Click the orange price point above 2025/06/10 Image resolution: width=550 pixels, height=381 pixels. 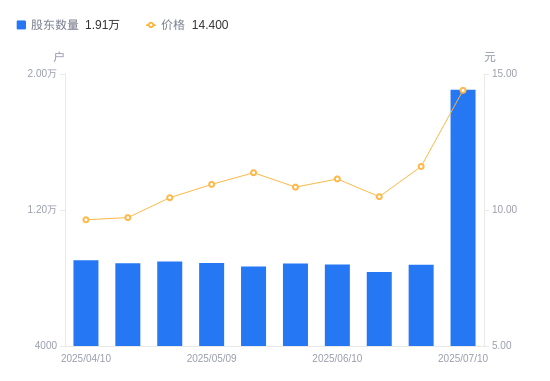[x=337, y=179]
